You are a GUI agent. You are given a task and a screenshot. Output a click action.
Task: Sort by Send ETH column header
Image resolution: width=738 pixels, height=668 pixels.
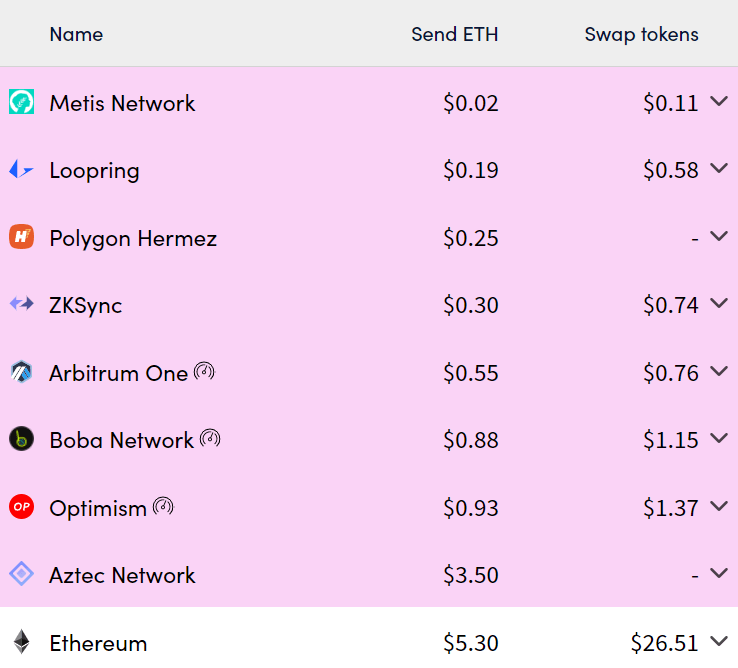pyautogui.click(x=455, y=34)
